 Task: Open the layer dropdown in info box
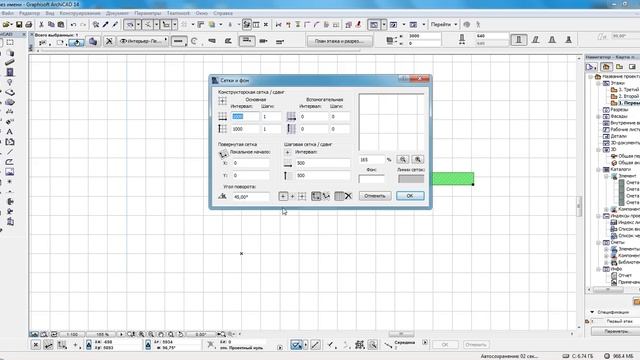[x=143, y=41]
